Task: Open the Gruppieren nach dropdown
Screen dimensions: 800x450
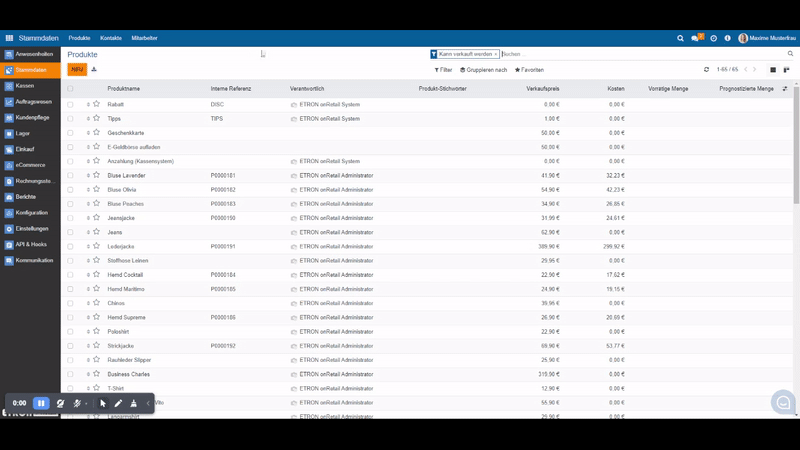Action: point(484,70)
